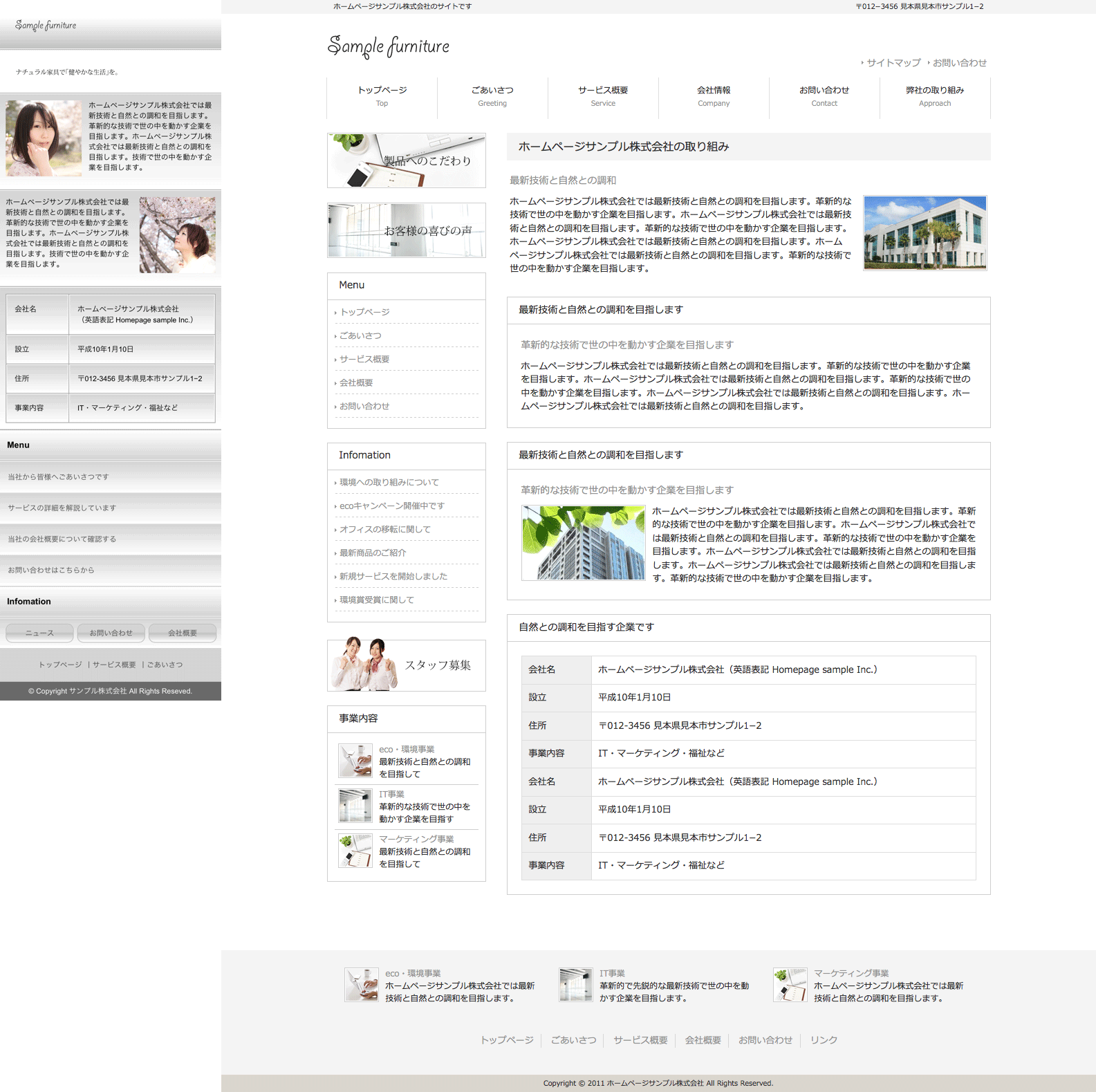Click the eco・環境事業 thumbnail in the sidebar

coord(355,761)
